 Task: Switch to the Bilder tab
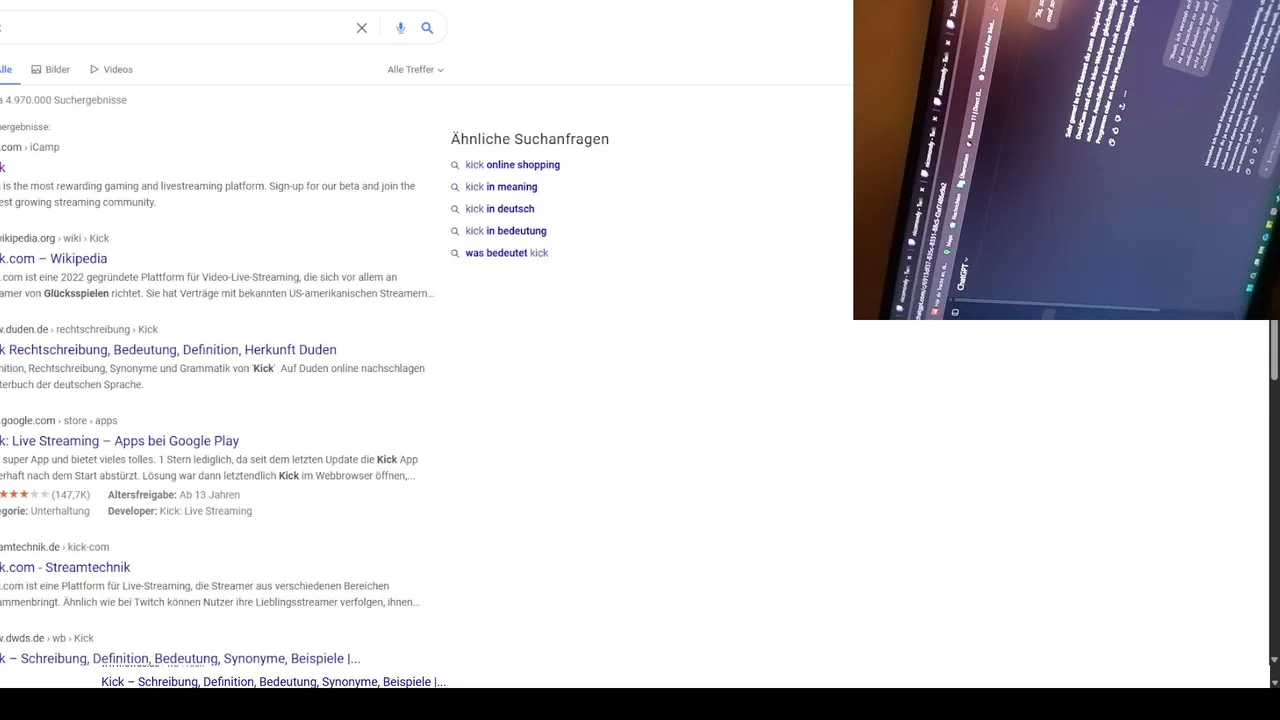coord(51,70)
